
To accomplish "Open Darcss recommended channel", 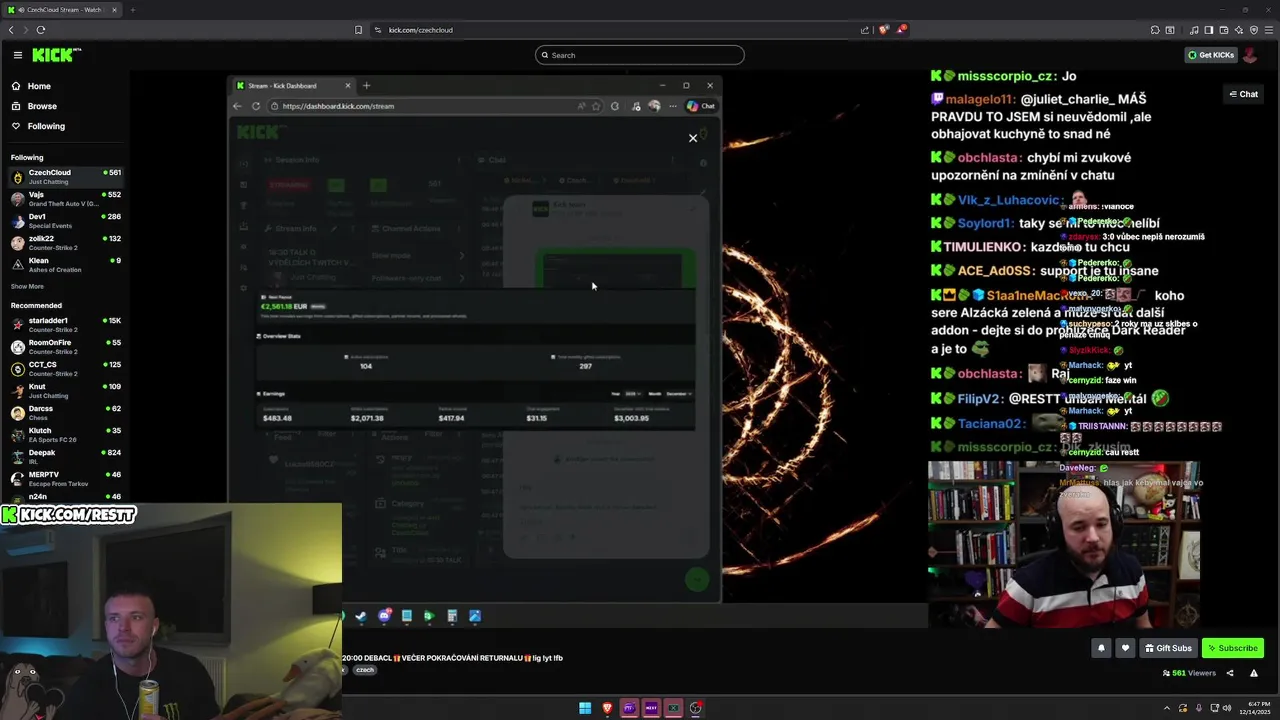I will pos(65,412).
